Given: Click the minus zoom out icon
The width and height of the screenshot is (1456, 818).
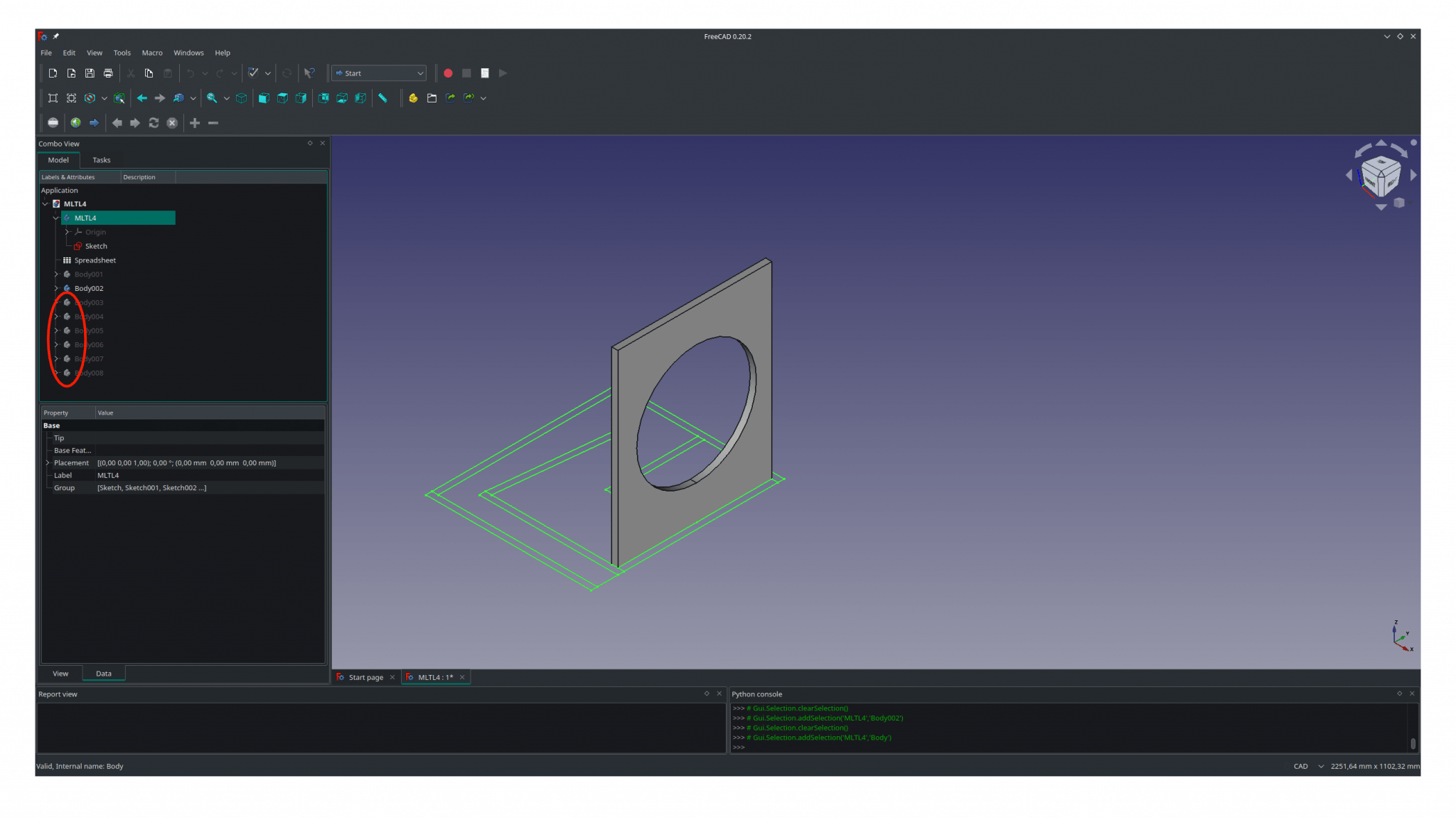Looking at the screenshot, I should [213, 123].
